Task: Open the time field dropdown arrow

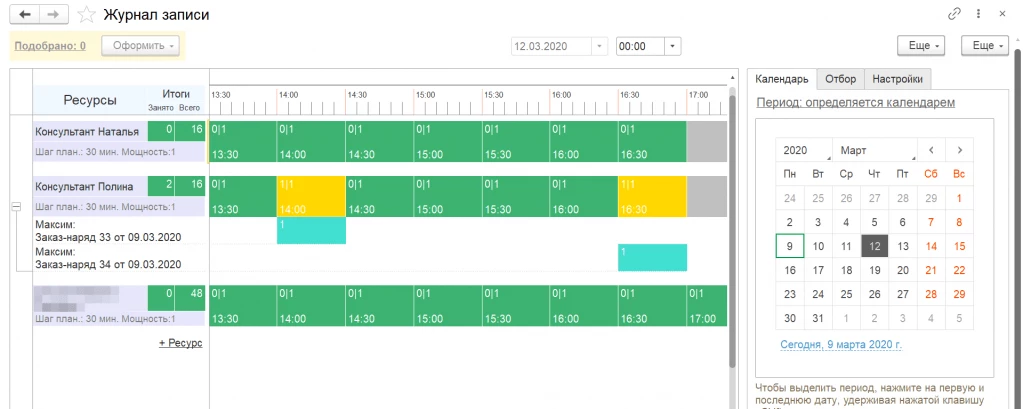Action: [672, 46]
